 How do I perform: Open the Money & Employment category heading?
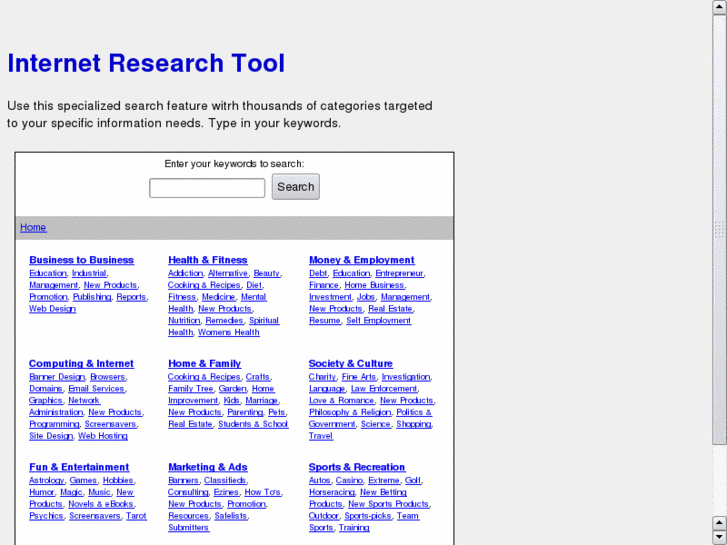[x=362, y=260]
